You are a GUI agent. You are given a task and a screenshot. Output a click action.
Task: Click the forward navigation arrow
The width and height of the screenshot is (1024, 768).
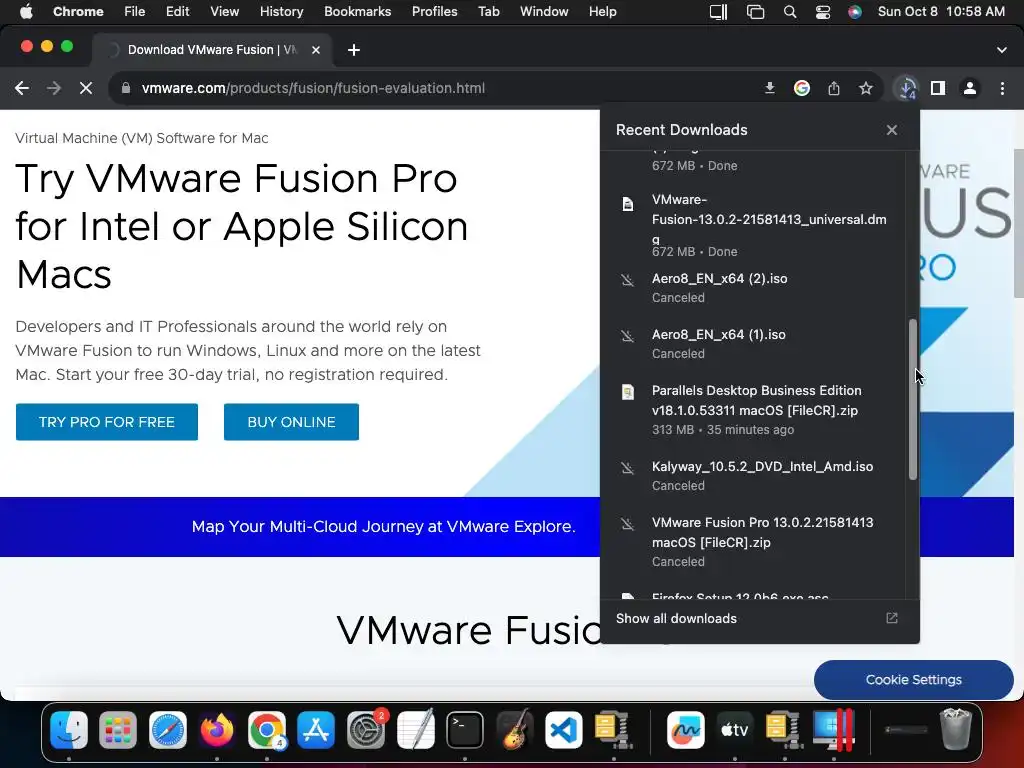click(x=54, y=88)
